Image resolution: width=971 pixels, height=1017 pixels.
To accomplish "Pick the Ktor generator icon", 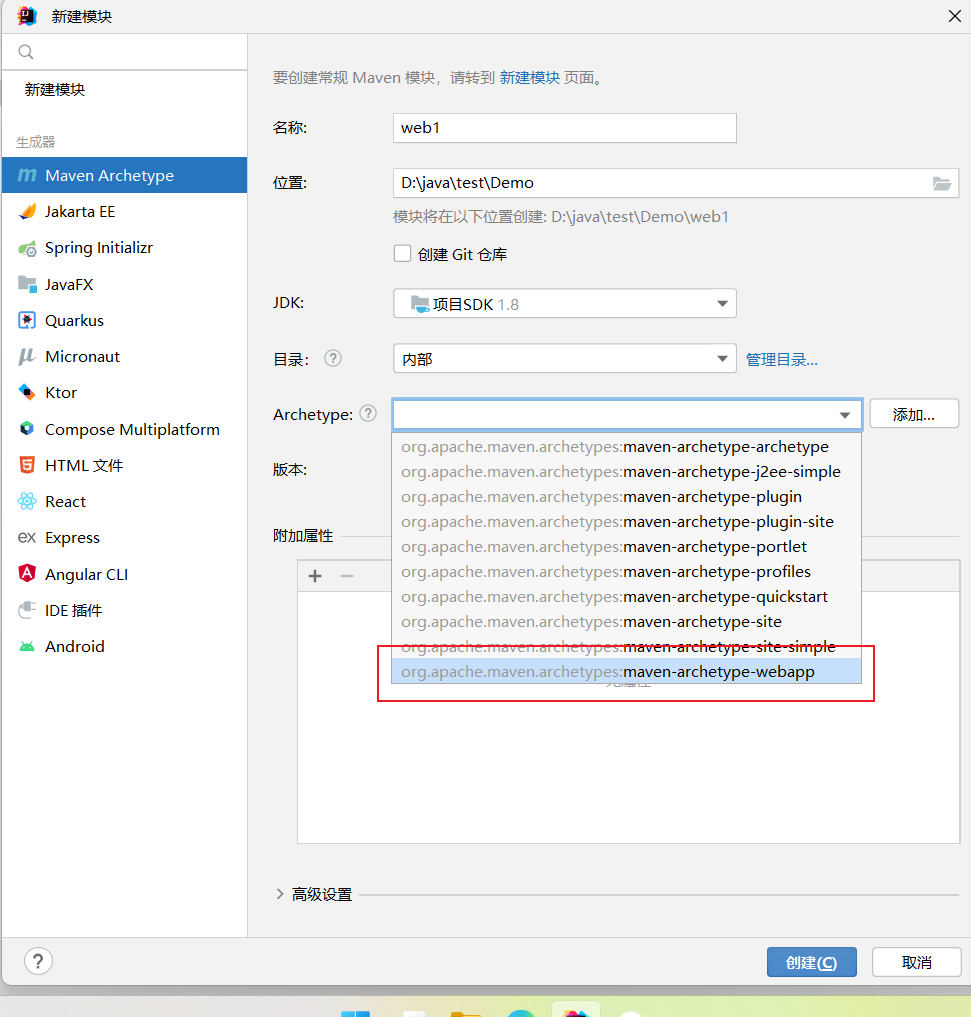I will point(27,392).
